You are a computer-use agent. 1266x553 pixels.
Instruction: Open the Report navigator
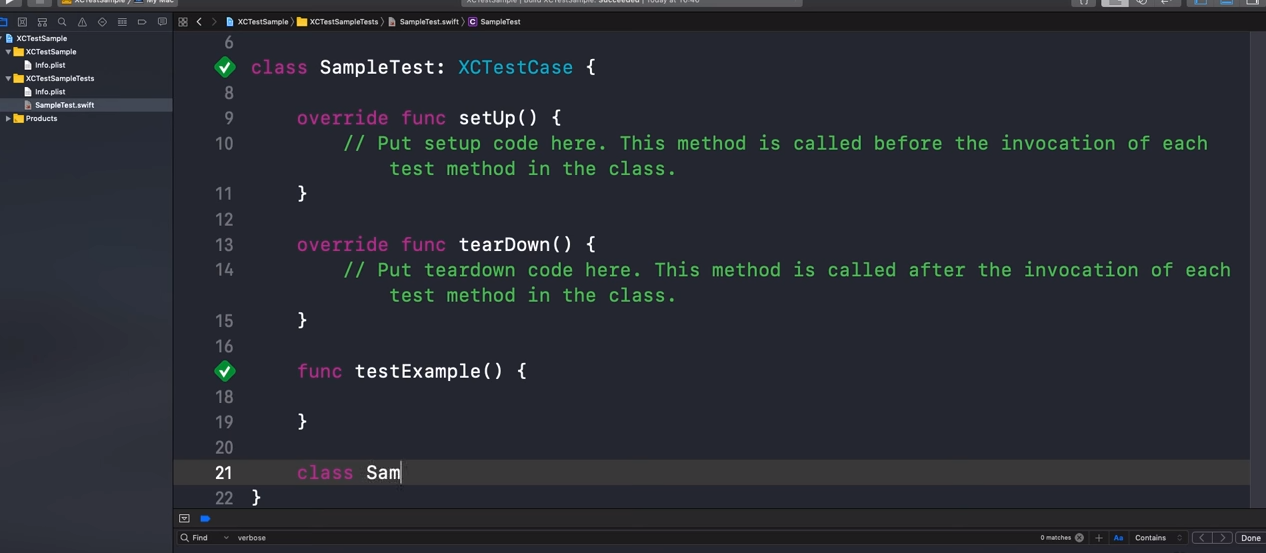[162, 21]
